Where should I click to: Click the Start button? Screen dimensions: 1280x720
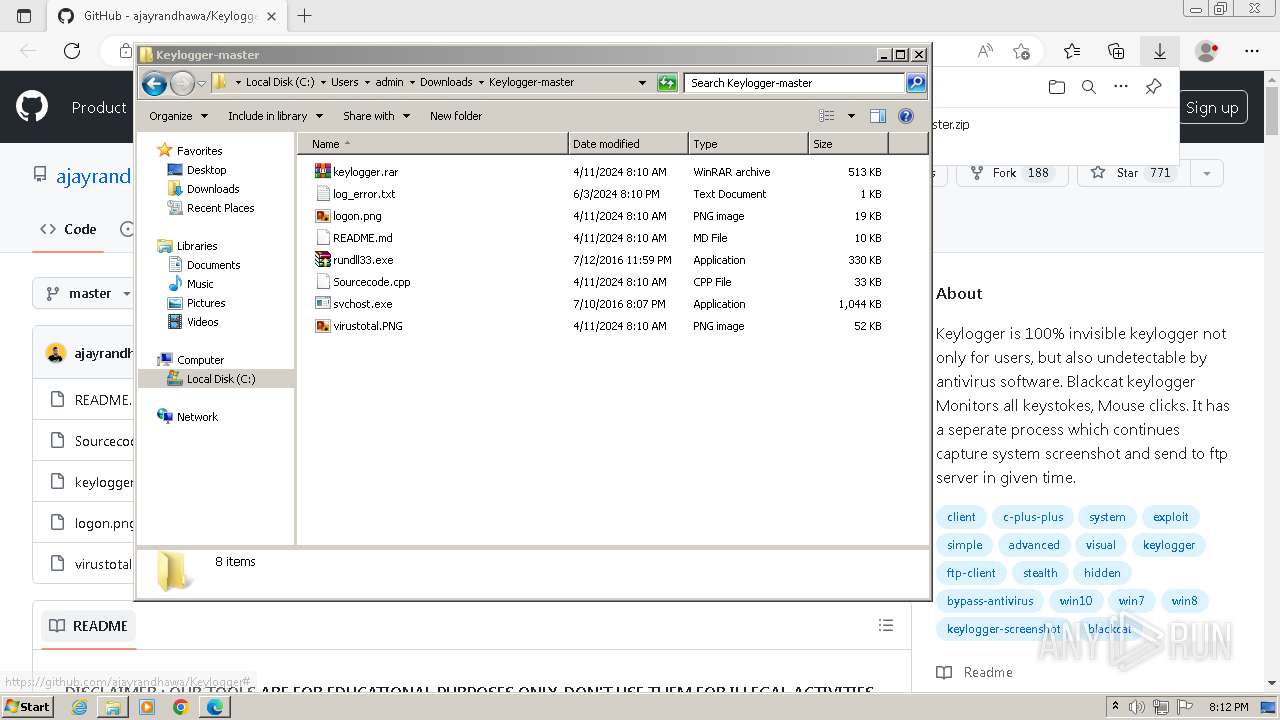click(x=28, y=707)
